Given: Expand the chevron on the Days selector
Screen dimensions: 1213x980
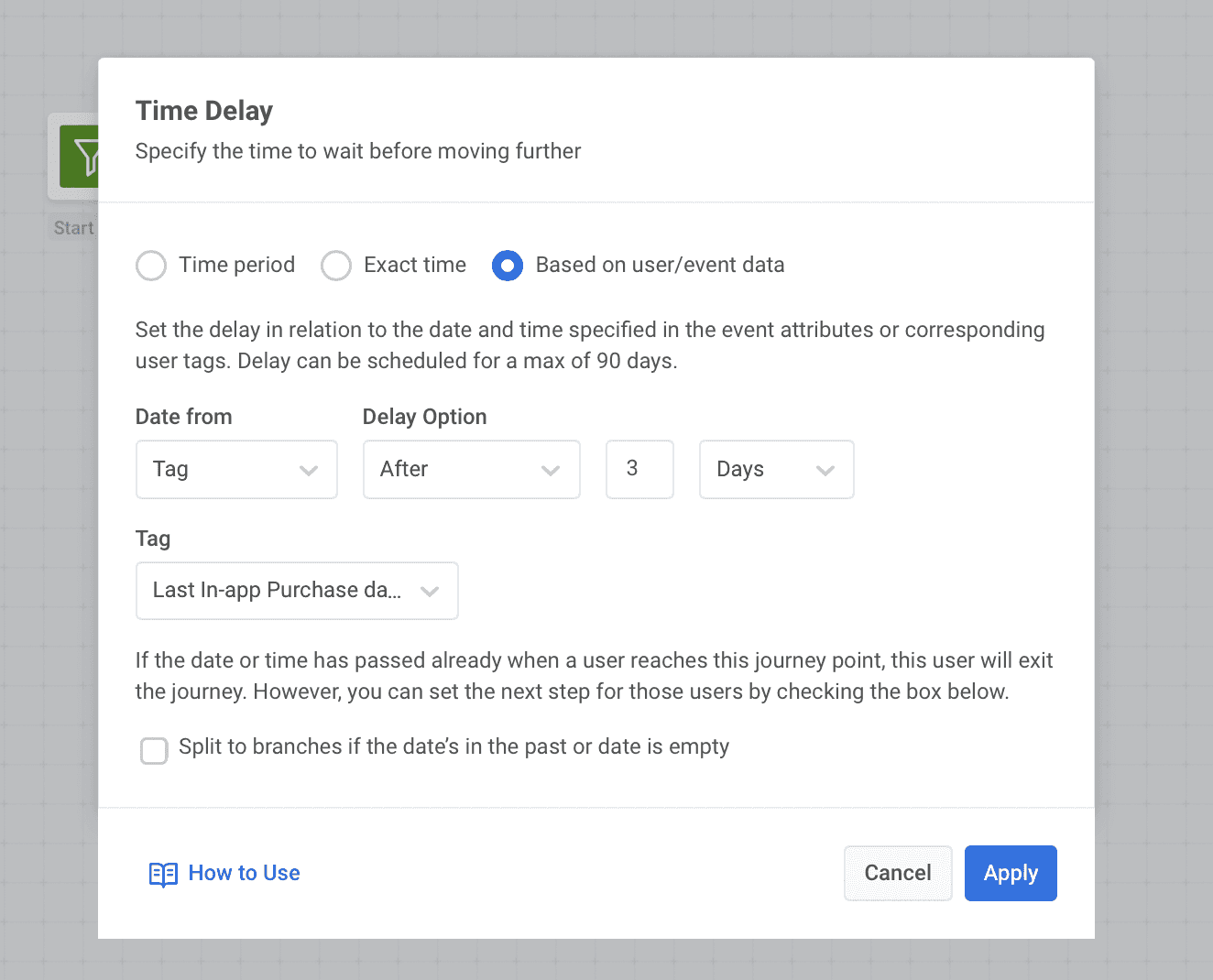Looking at the screenshot, I should coord(827,470).
